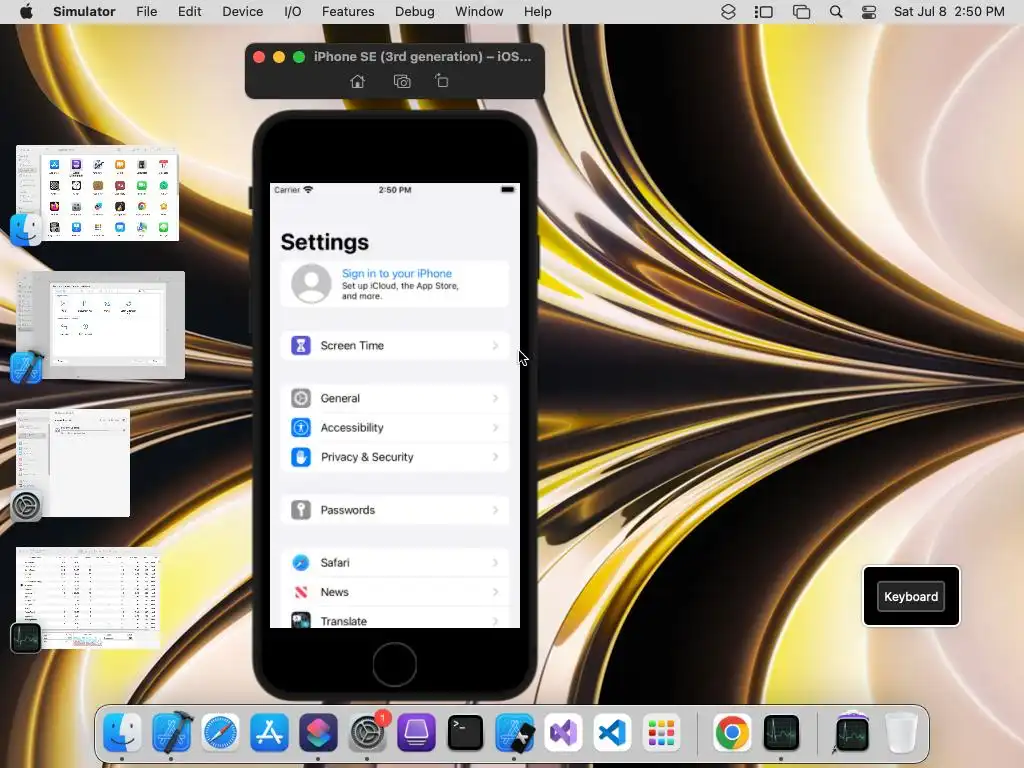The image size is (1024, 768).
Task: Open the Features menu
Action: (x=348, y=12)
